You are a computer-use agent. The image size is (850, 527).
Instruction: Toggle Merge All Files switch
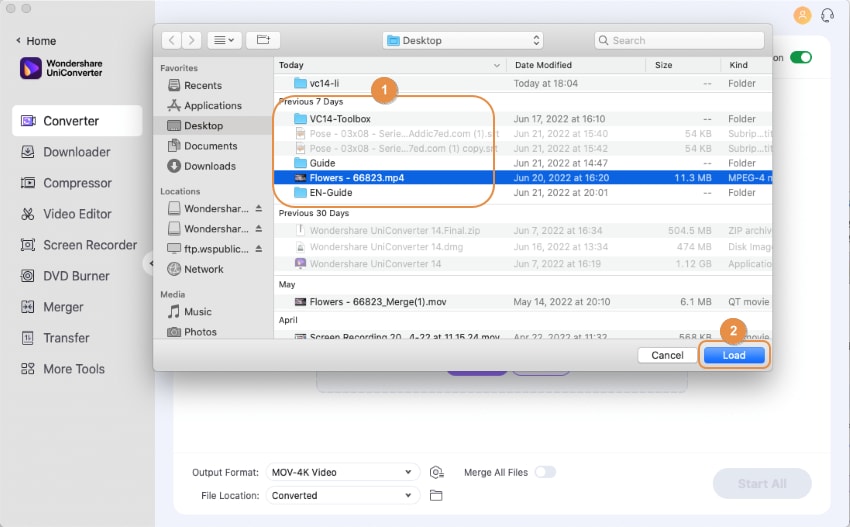[545, 472]
